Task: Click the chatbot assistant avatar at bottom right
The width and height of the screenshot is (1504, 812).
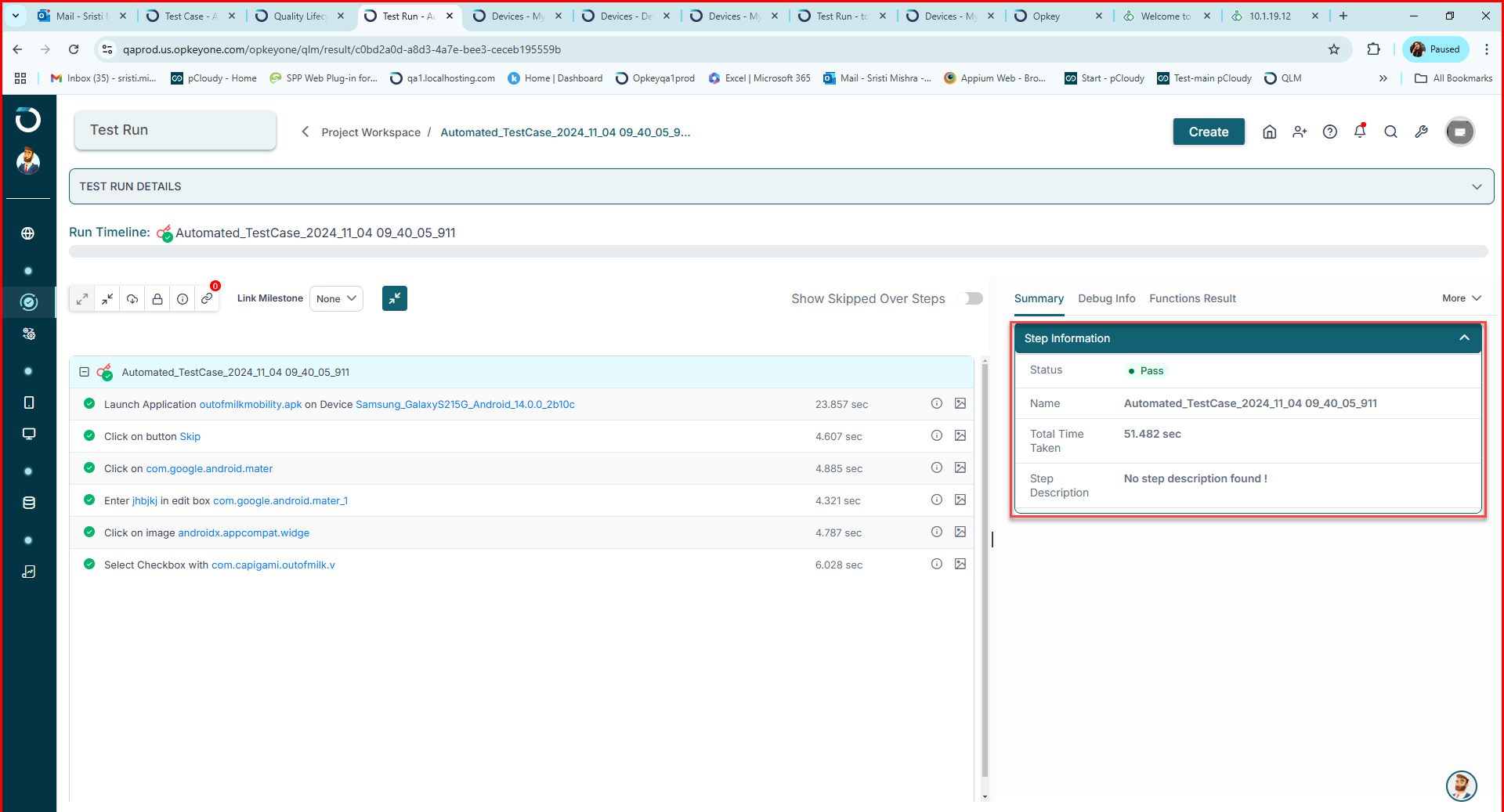Action: 1461,785
